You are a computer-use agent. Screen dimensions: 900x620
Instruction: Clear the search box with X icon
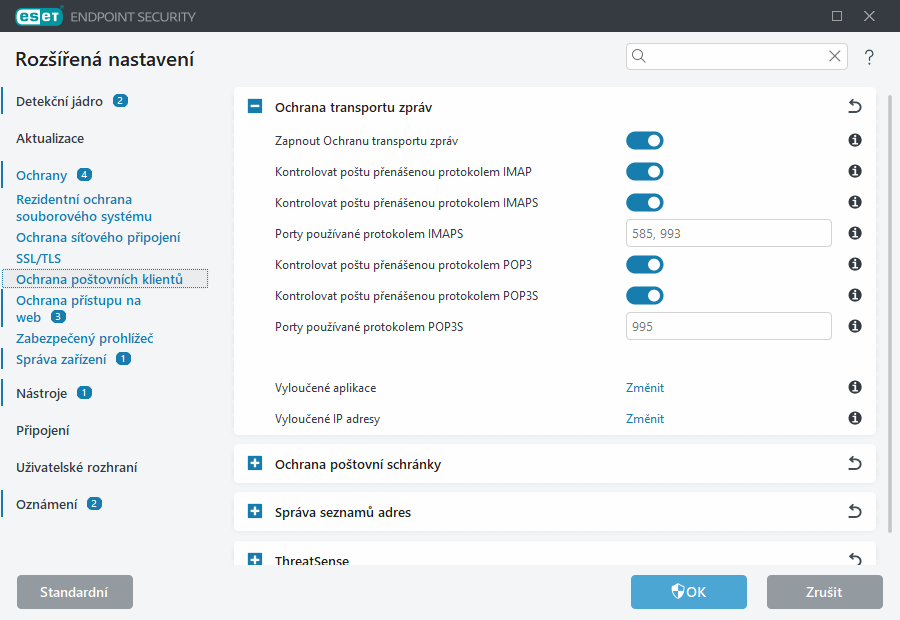(834, 57)
